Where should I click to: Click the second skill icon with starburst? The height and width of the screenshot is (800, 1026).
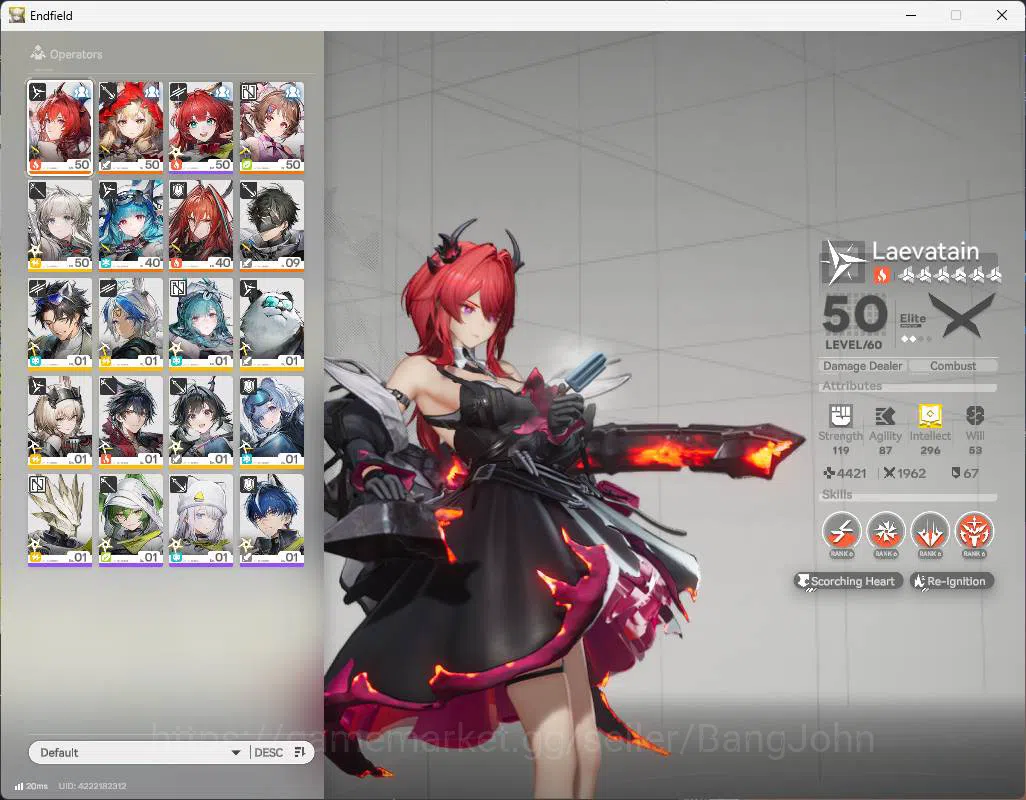click(885, 532)
